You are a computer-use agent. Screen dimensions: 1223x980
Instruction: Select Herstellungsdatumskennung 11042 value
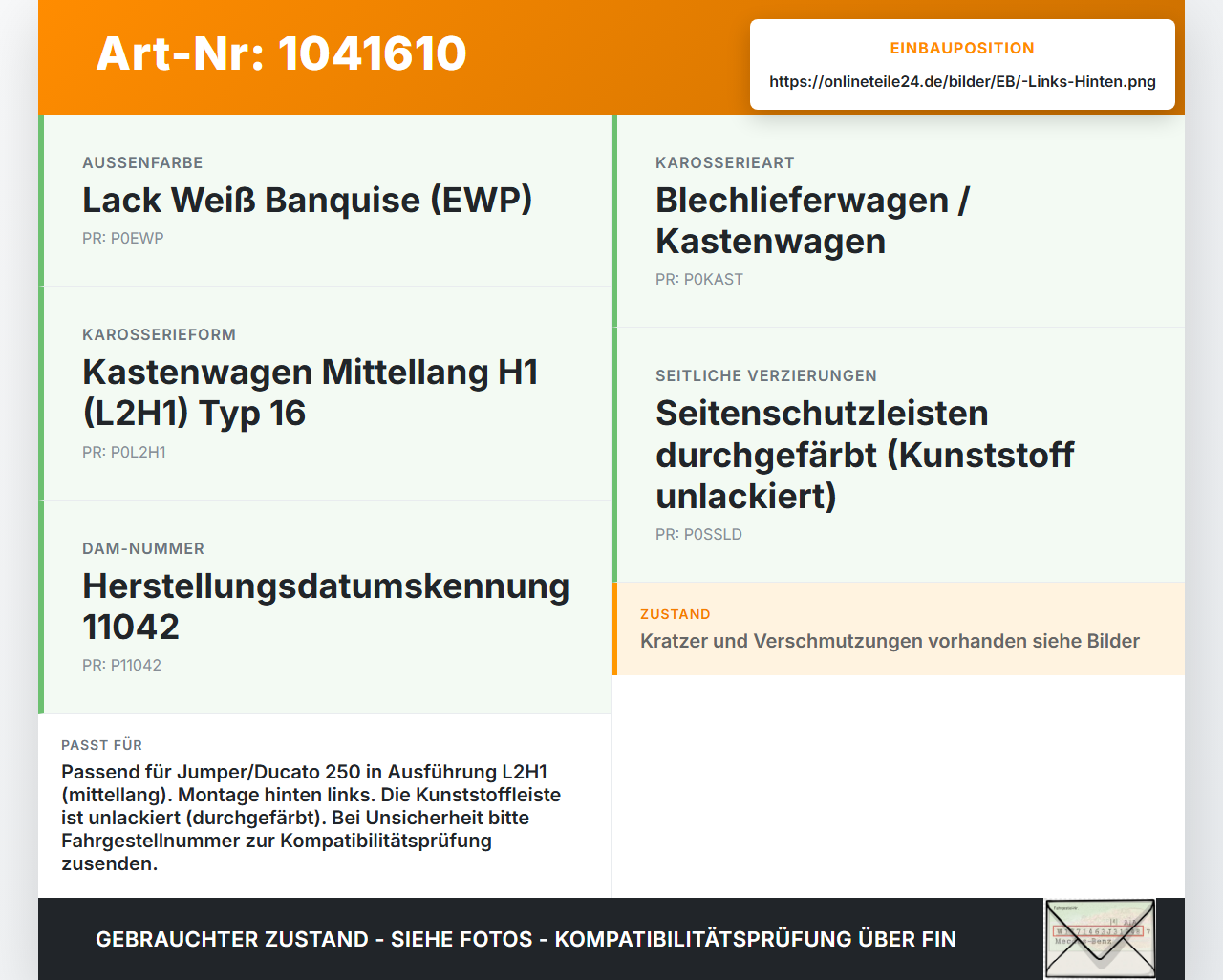(x=326, y=607)
